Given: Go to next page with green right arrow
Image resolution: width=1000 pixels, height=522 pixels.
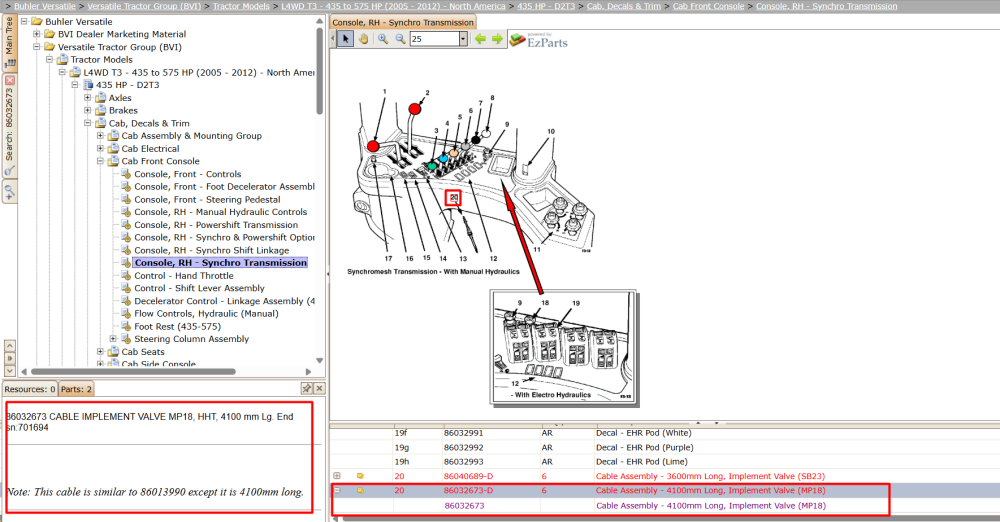Looking at the screenshot, I should pos(497,39).
